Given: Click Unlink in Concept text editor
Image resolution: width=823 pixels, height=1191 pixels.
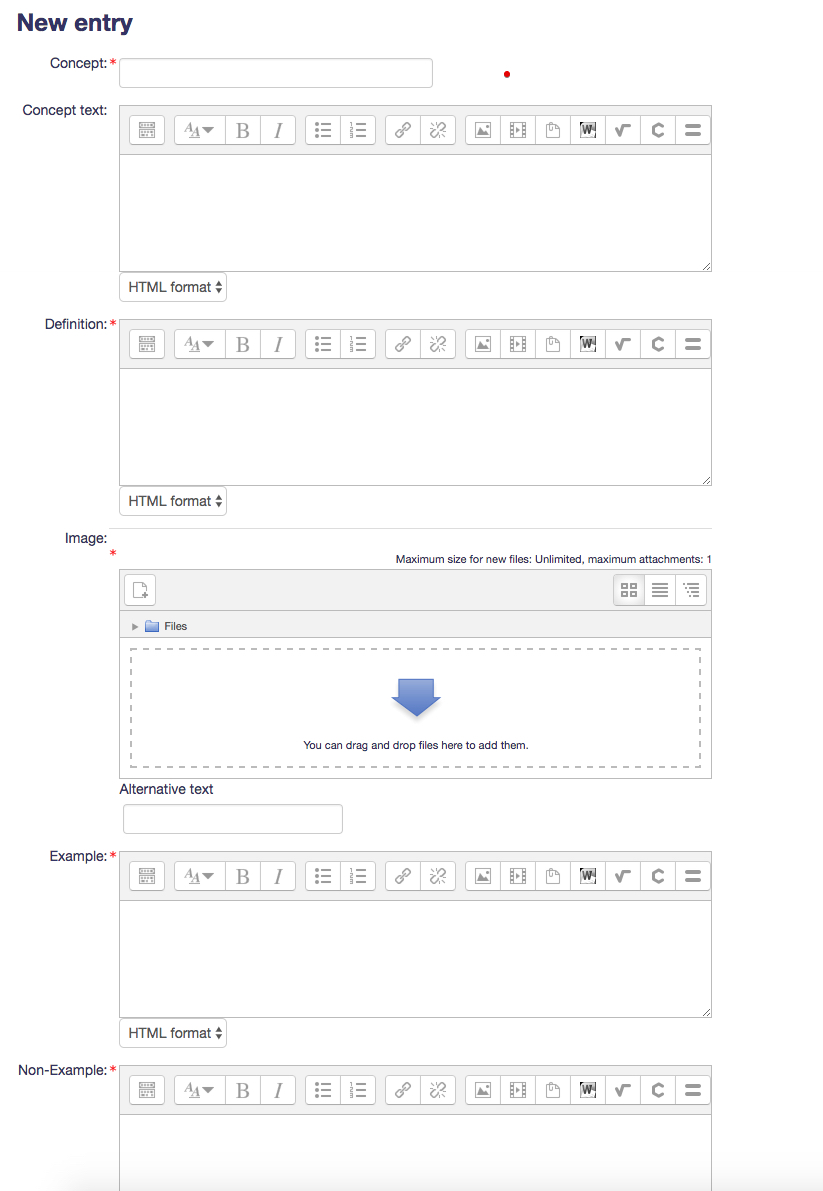Looking at the screenshot, I should coord(438,130).
